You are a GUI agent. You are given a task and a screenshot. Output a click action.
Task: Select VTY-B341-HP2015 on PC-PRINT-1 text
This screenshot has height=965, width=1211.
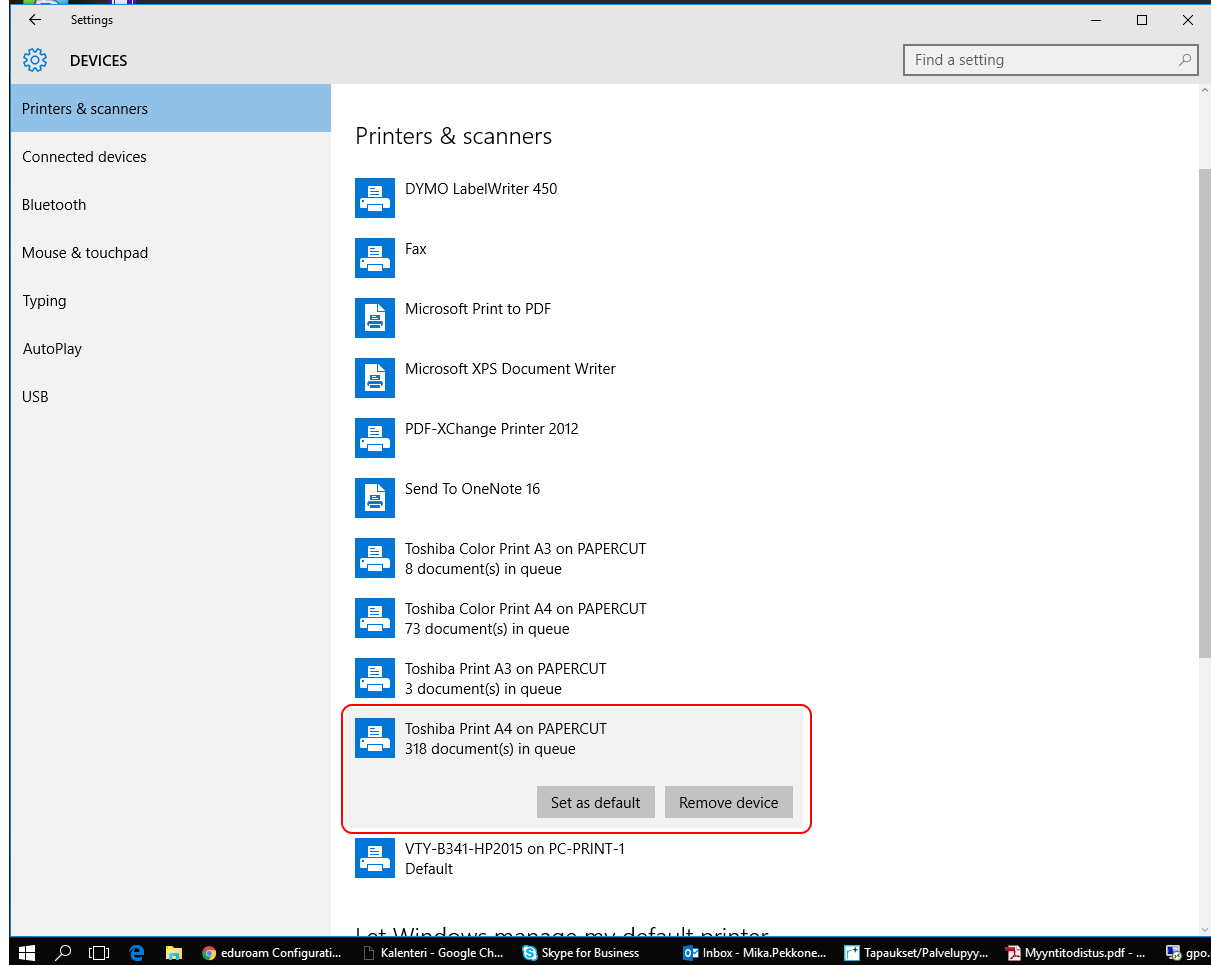(x=515, y=848)
